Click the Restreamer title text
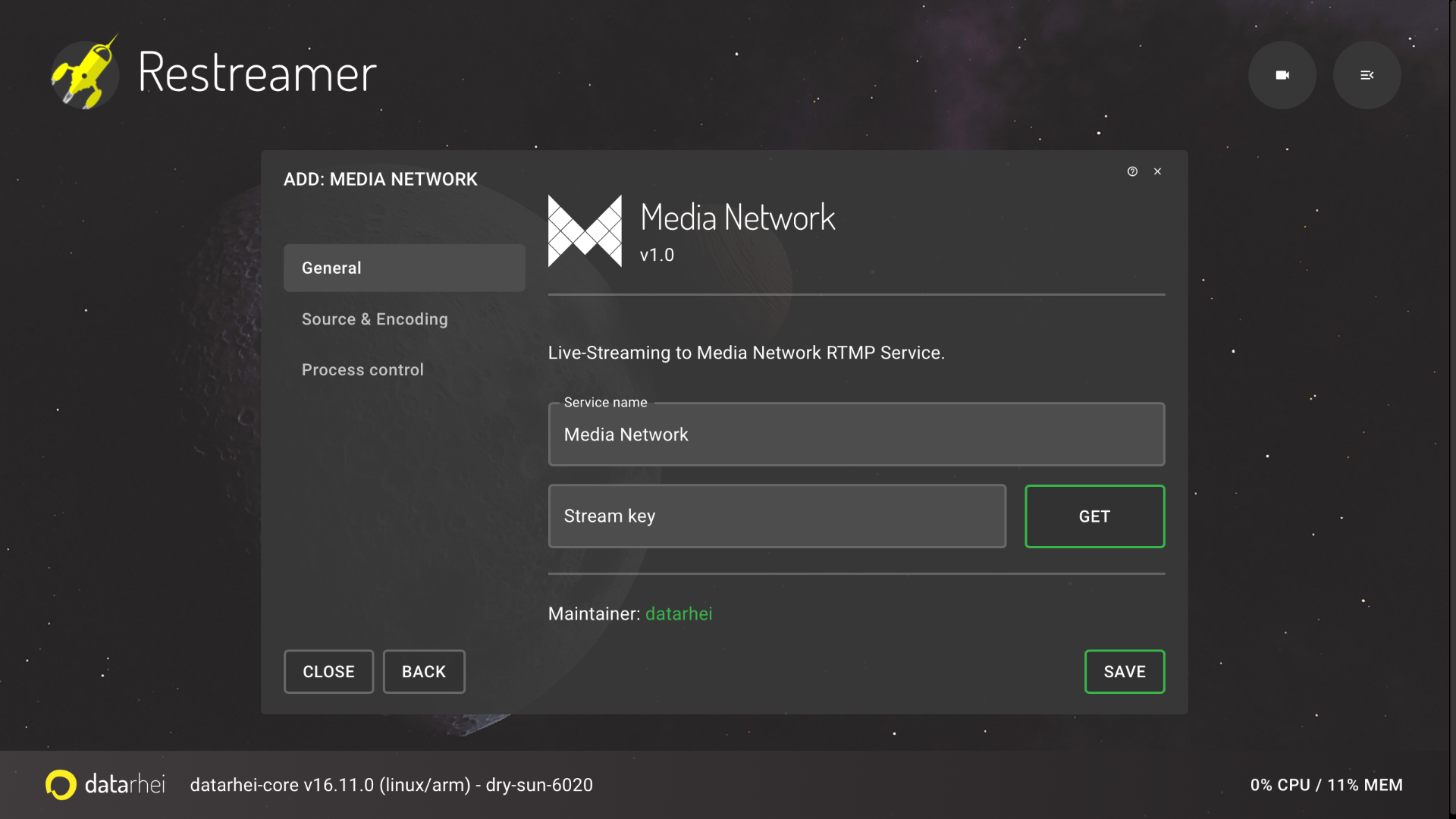Image resolution: width=1456 pixels, height=819 pixels. point(257,73)
